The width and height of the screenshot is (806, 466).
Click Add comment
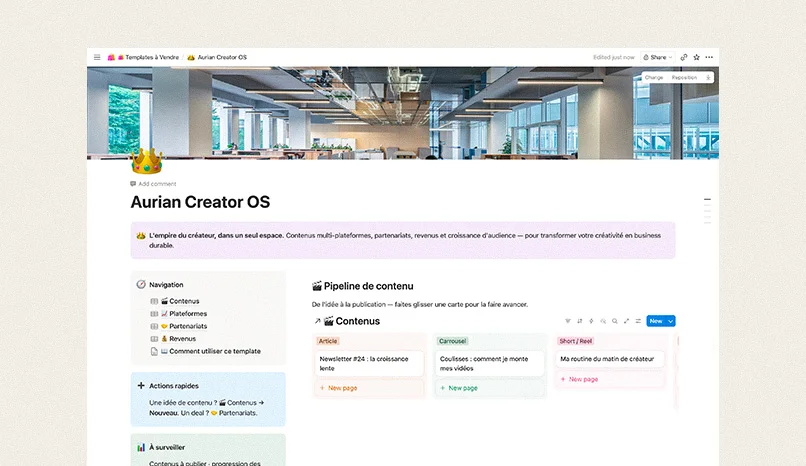click(153, 183)
